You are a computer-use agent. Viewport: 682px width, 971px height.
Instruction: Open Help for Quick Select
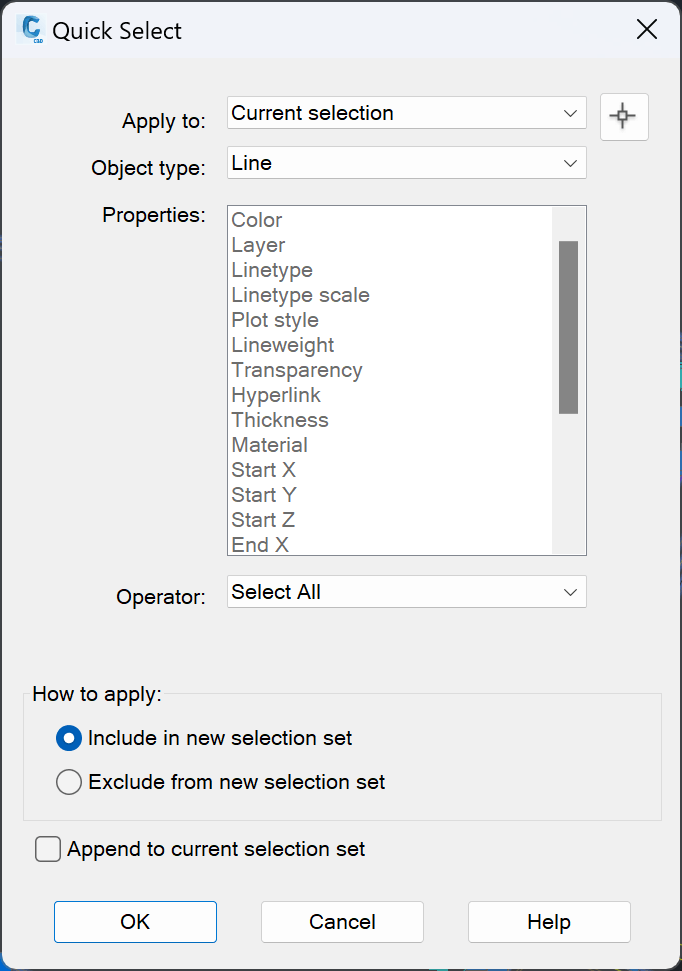(x=549, y=922)
